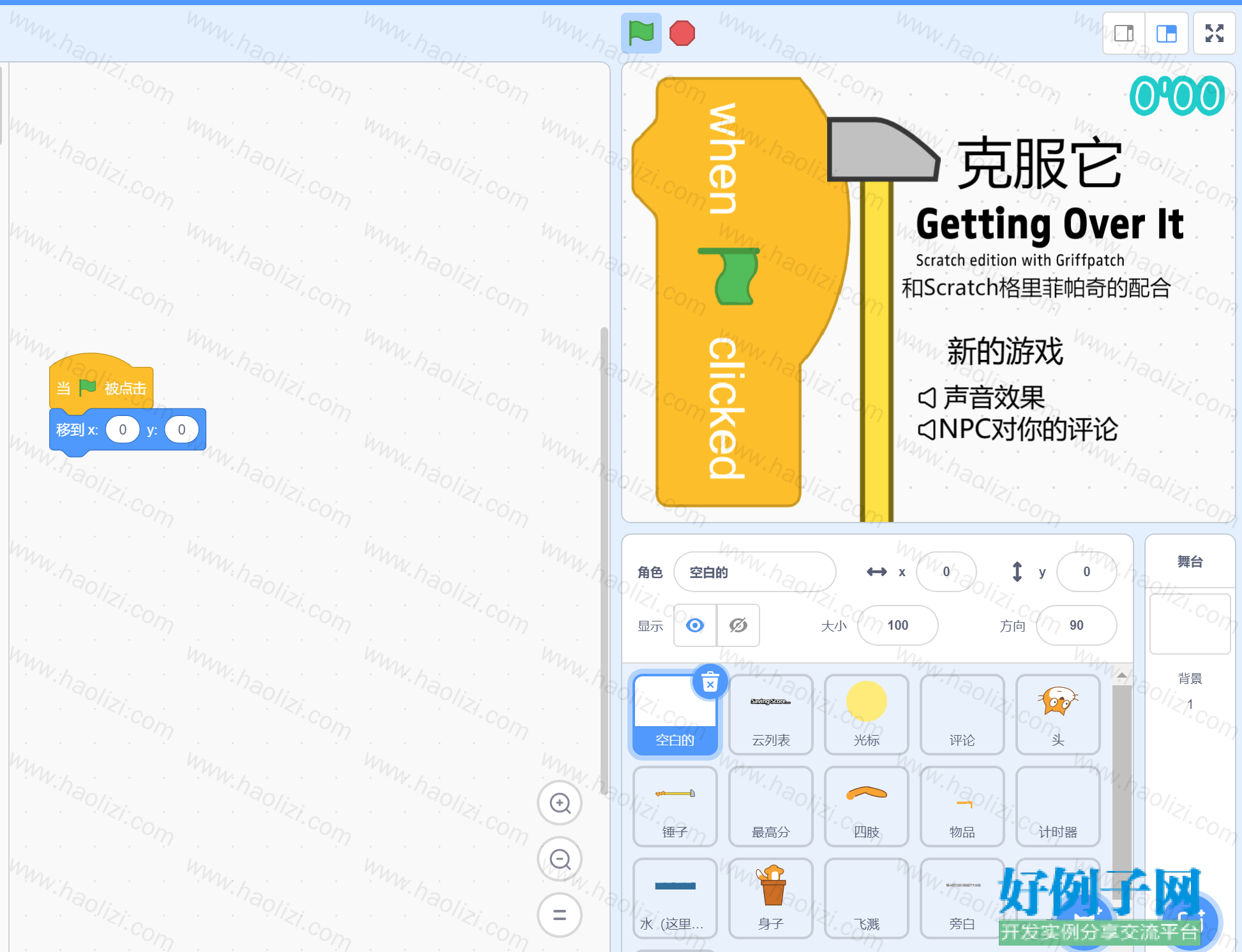Toggle 声音效果 option on stage
This screenshot has width=1242, height=952.
click(x=982, y=398)
